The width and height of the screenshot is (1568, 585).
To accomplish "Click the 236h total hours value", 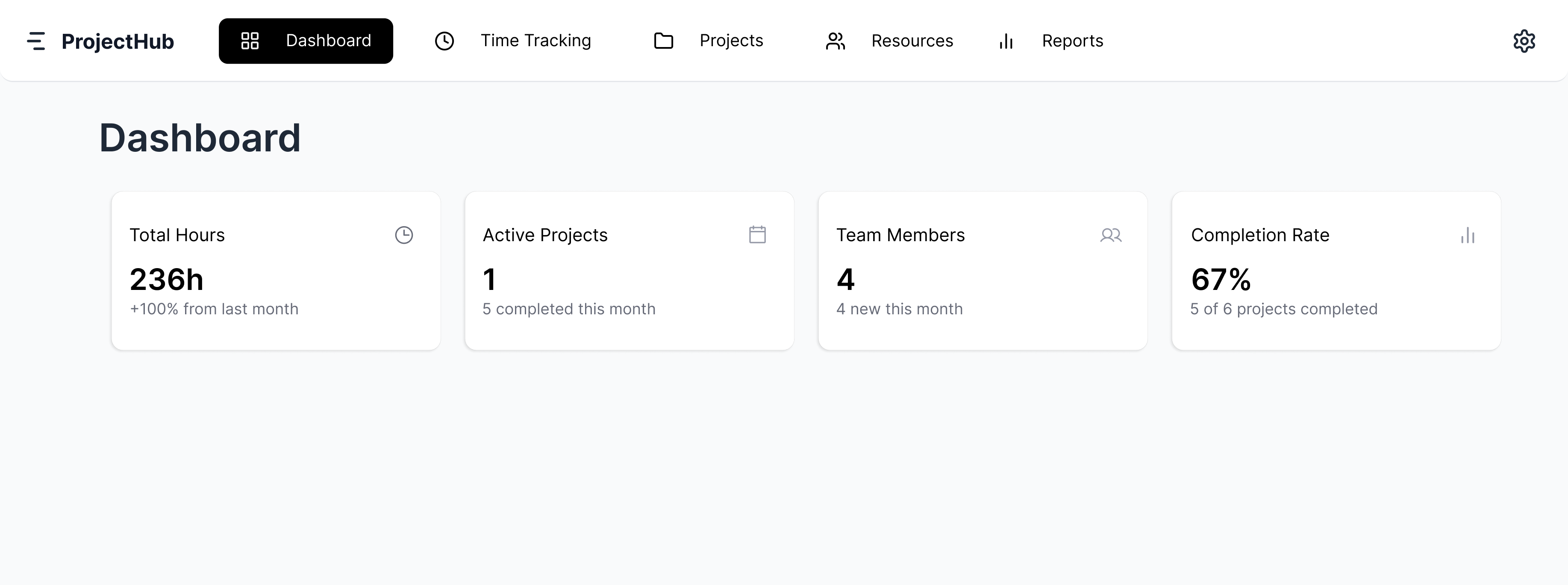I will click(166, 278).
